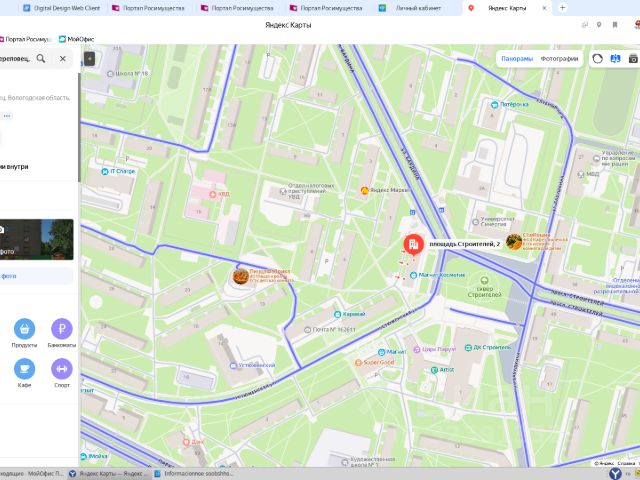Click the round traffic layer icon
The height and width of the screenshot is (480, 640).
(597, 59)
